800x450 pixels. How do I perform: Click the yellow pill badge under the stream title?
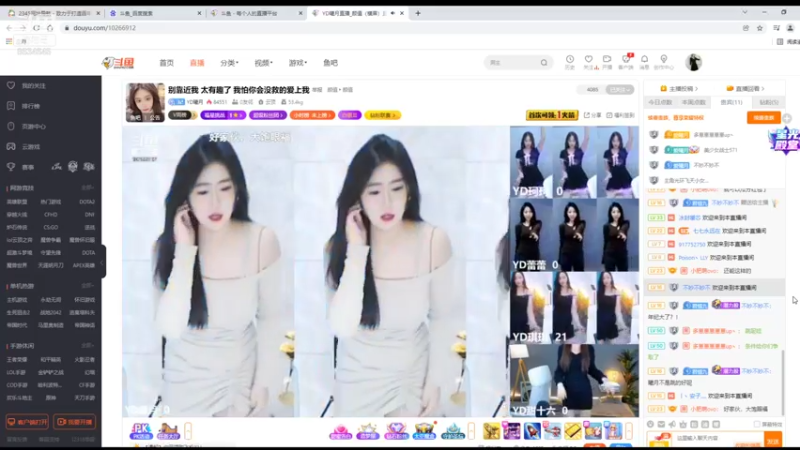coord(383,115)
